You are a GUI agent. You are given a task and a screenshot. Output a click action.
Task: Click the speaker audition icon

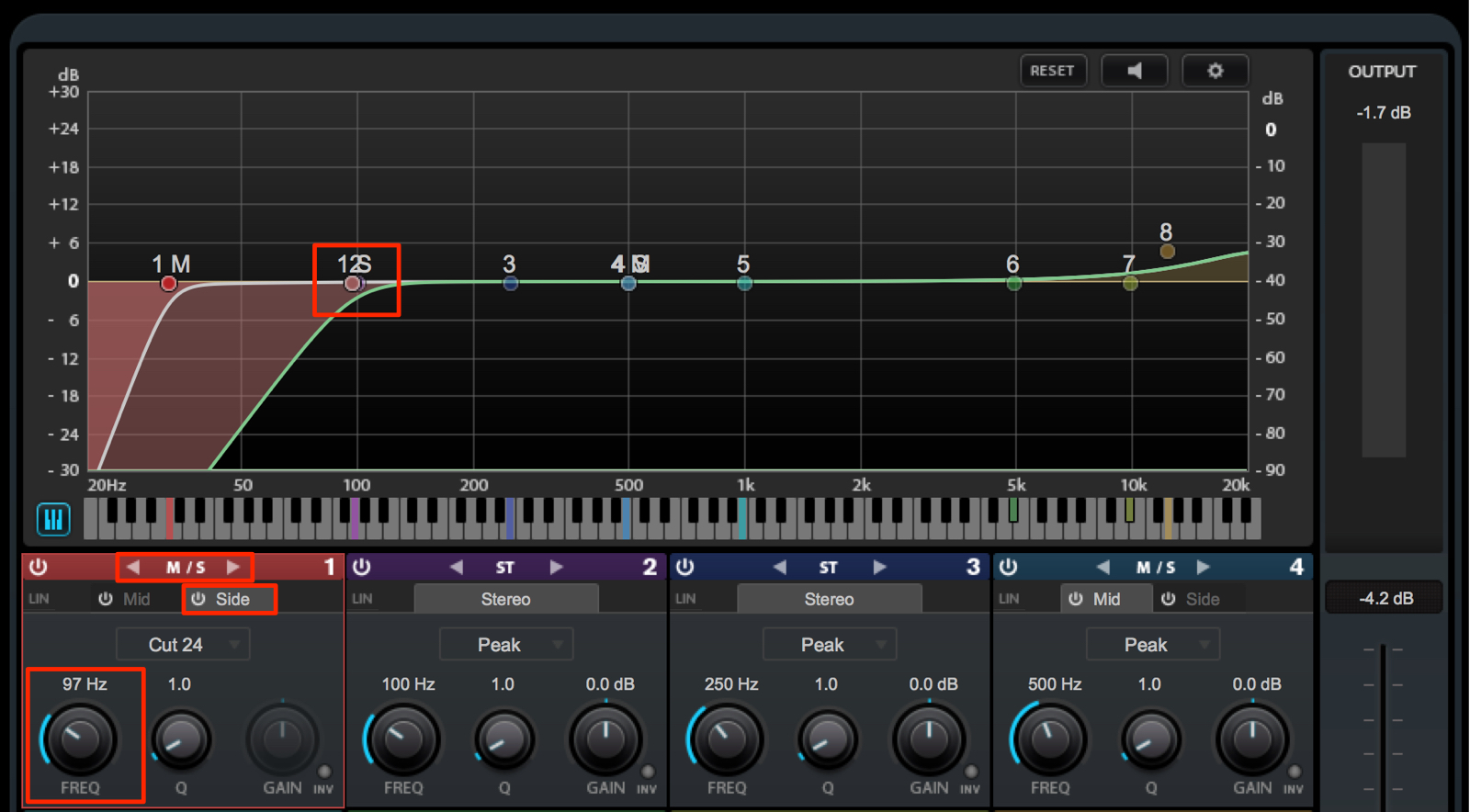pos(1135,71)
